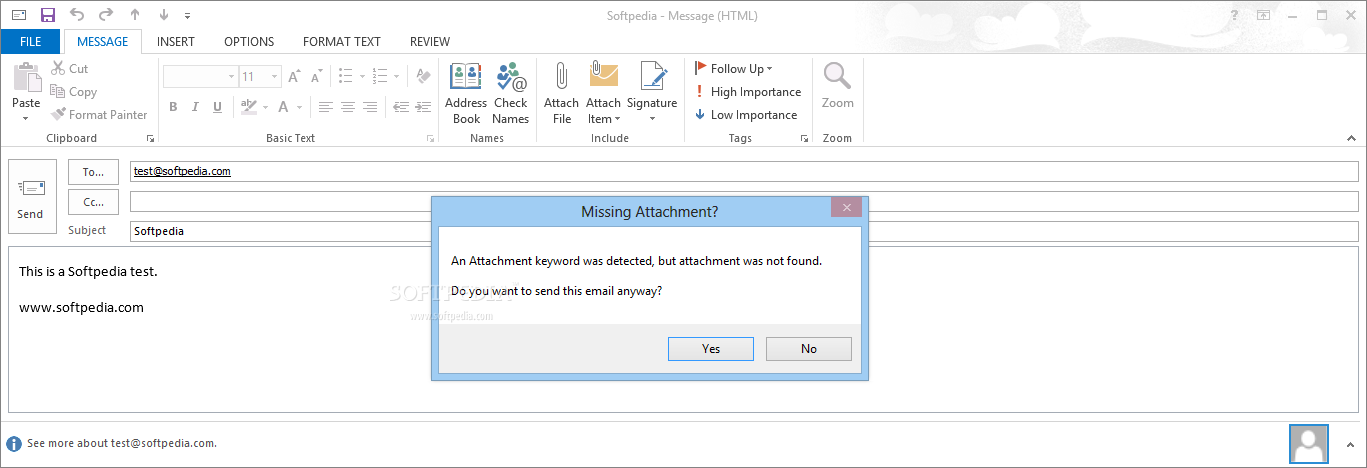Apply a numbered list

point(380,76)
